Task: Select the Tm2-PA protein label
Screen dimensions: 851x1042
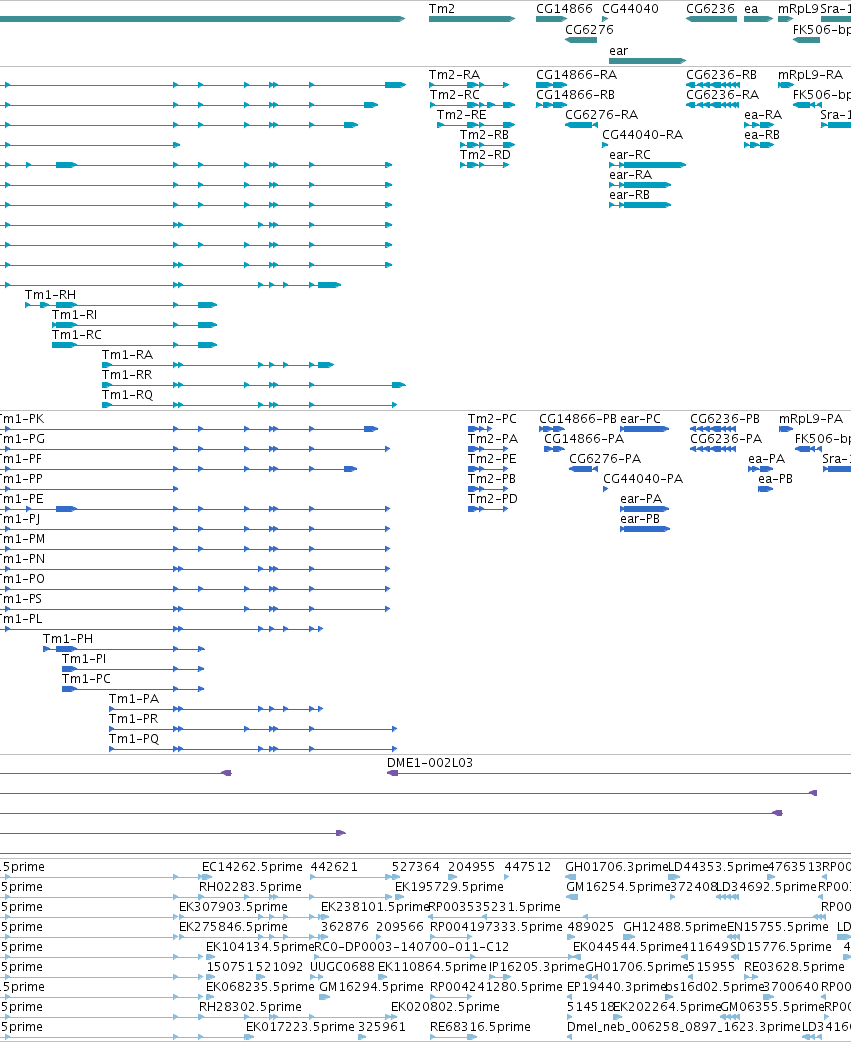Action: click(493, 439)
